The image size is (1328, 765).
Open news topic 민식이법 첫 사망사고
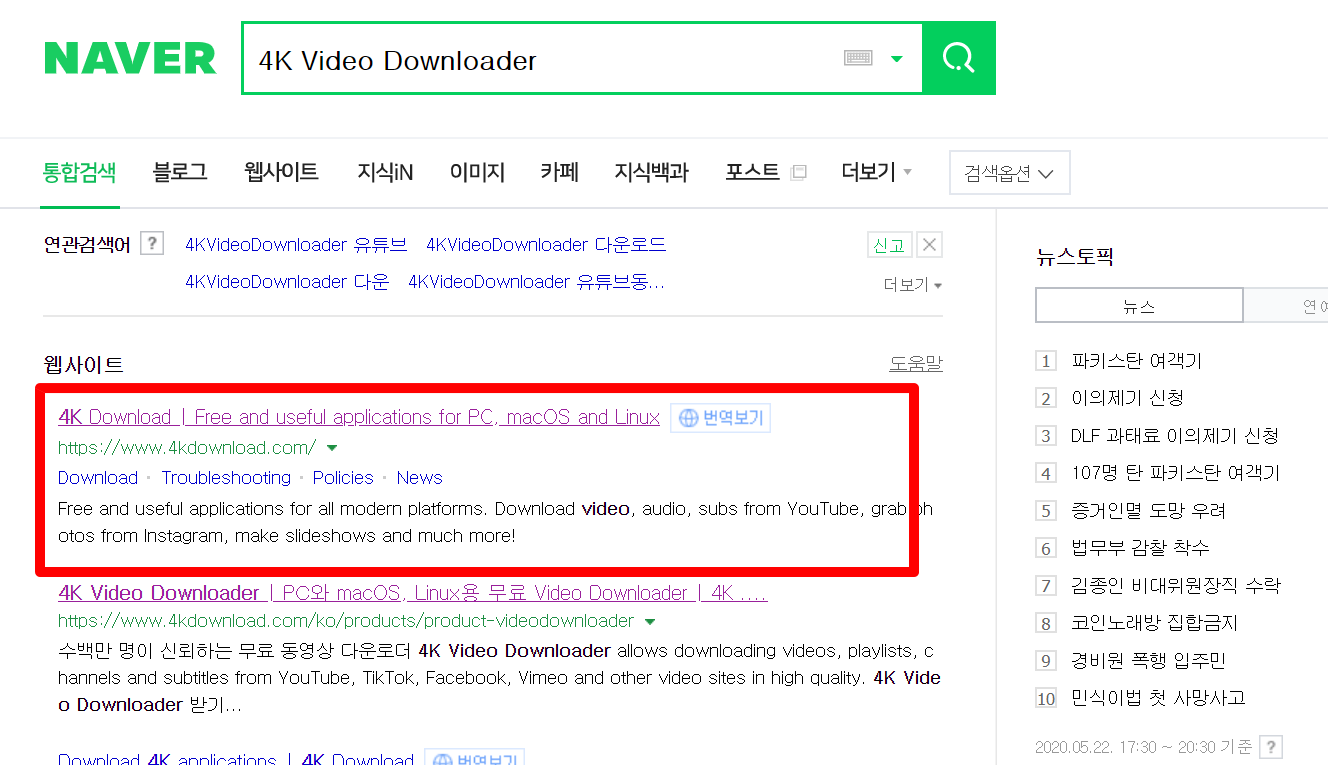(1158, 698)
